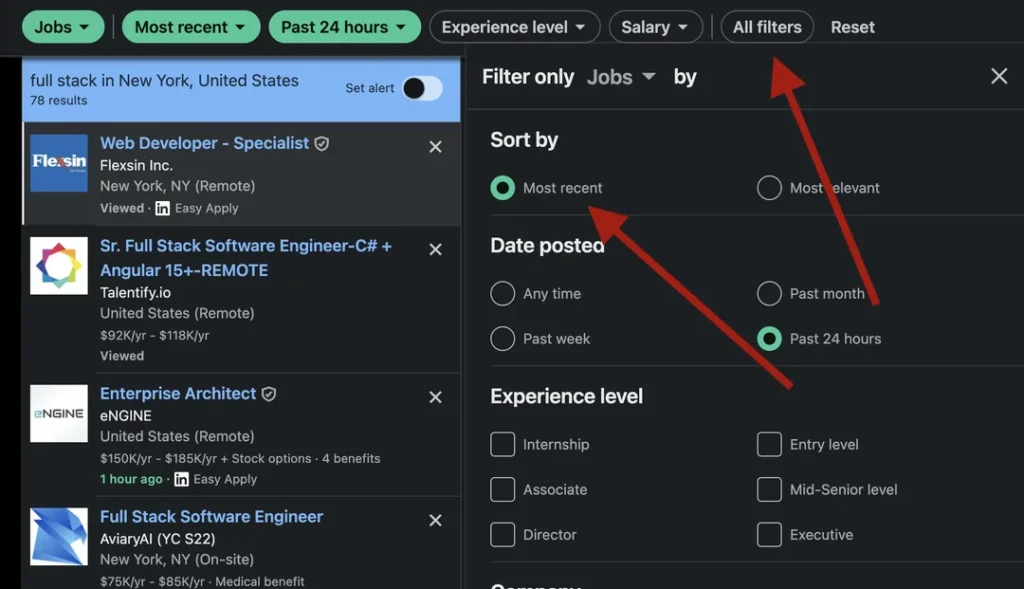Viewport: 1024px width, 589px height.
Task: Select the Any time date filter
Action: 502,293
